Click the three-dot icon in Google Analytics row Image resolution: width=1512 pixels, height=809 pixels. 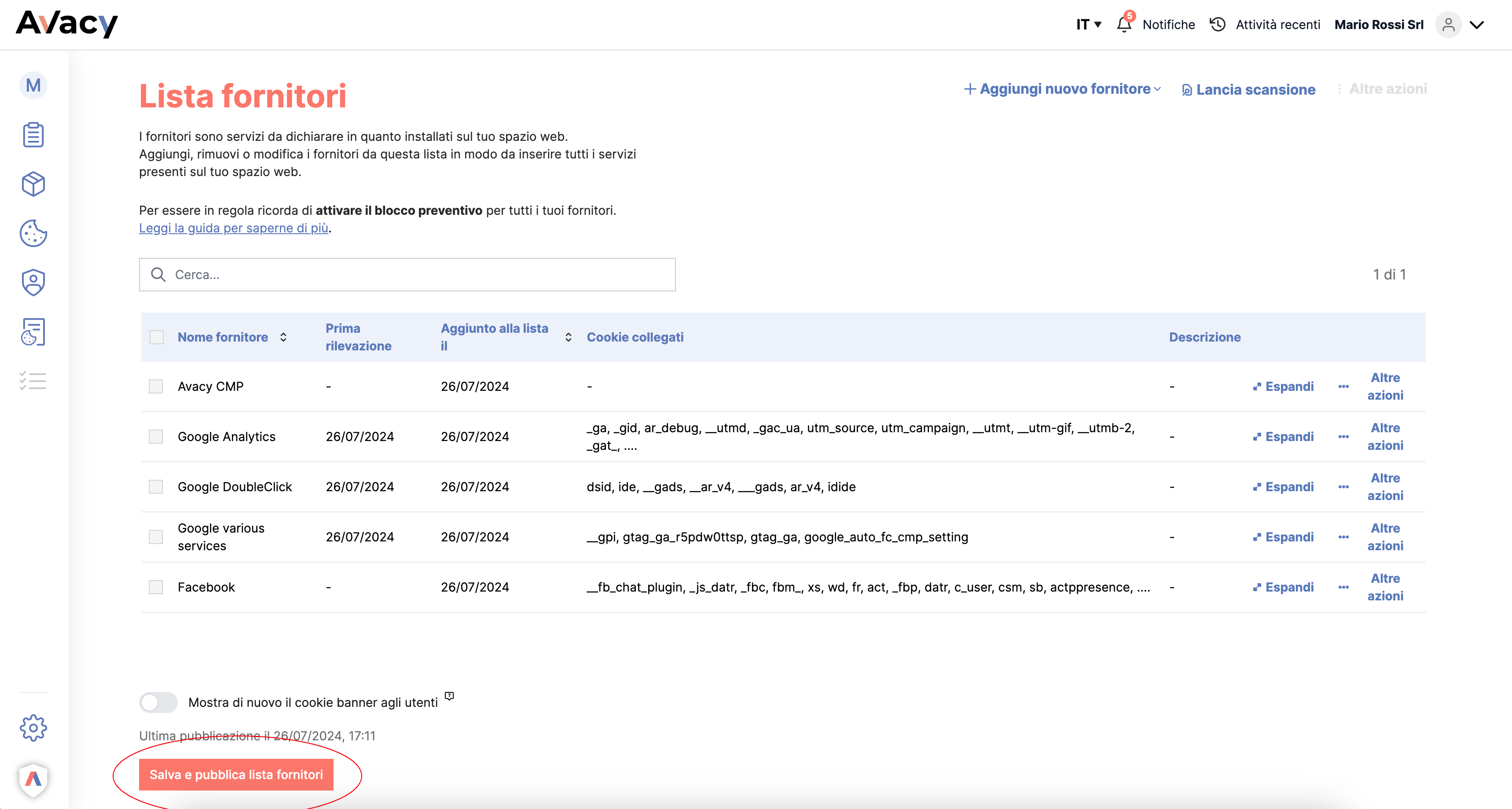[1343, 437]
